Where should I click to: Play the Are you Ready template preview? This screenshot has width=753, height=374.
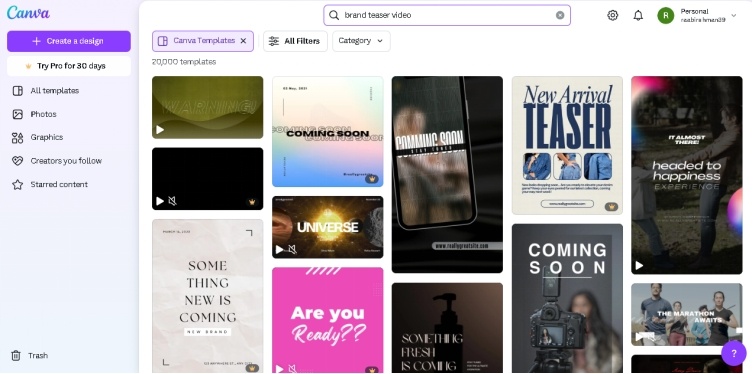[x=279, y=369]
